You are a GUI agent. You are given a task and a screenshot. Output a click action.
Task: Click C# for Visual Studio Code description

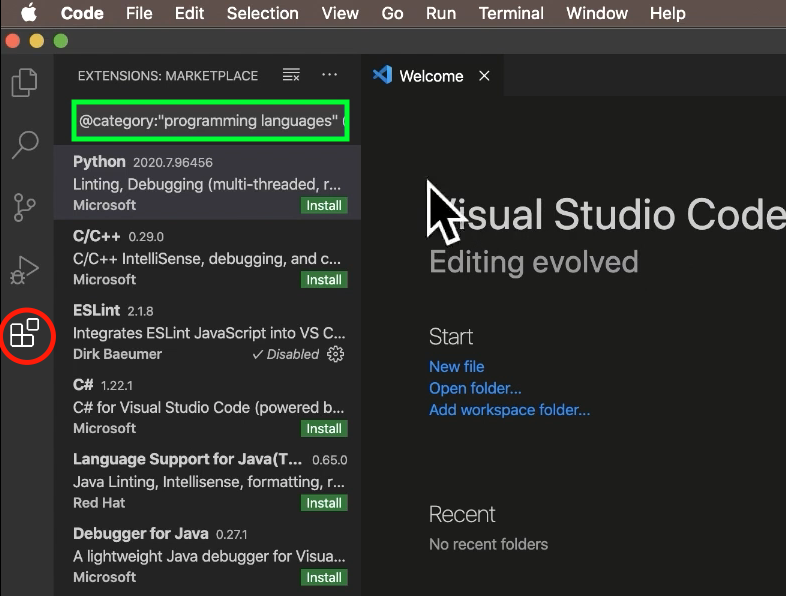209,408
